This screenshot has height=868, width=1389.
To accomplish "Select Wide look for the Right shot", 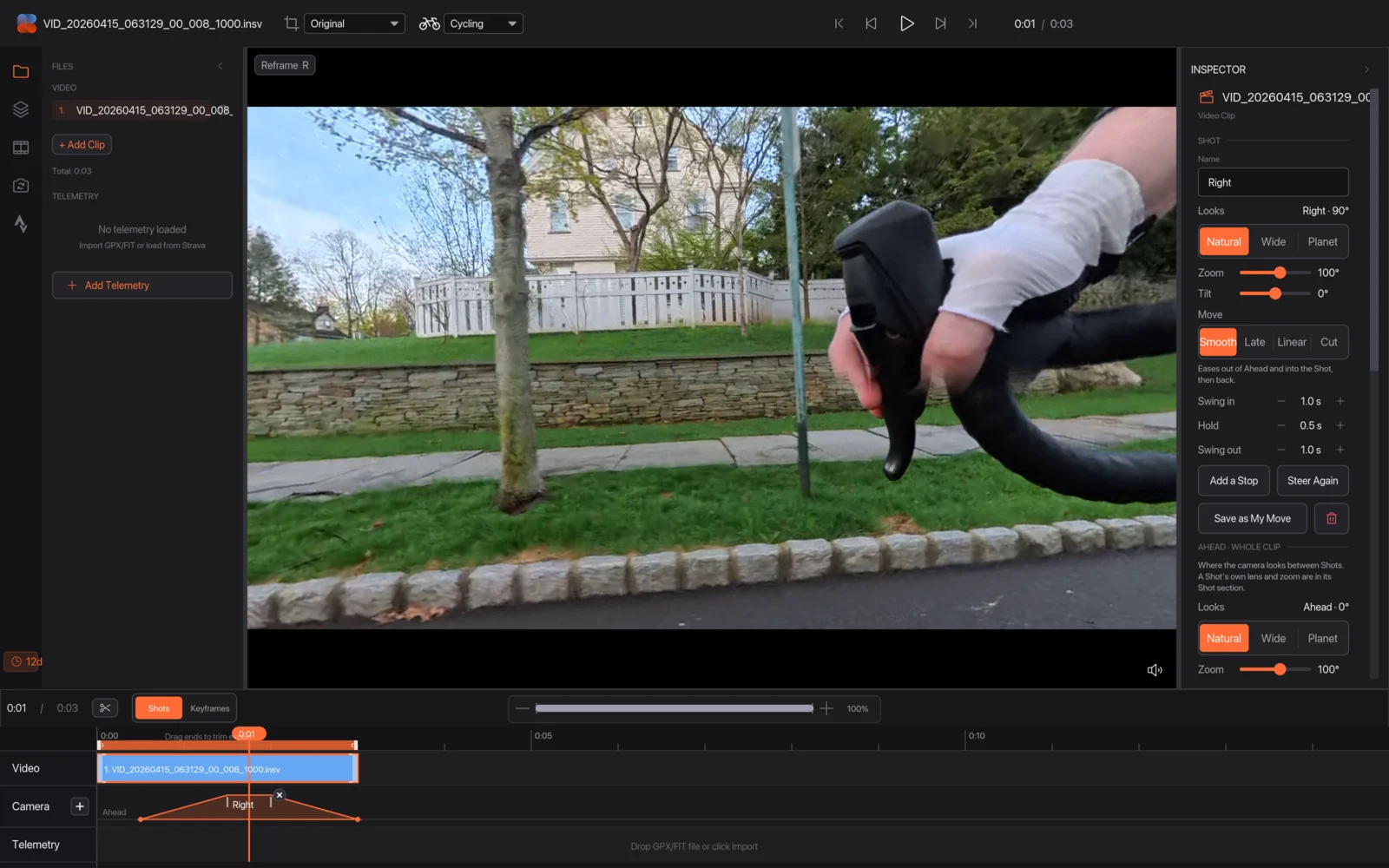I will tap(1274, 242).
